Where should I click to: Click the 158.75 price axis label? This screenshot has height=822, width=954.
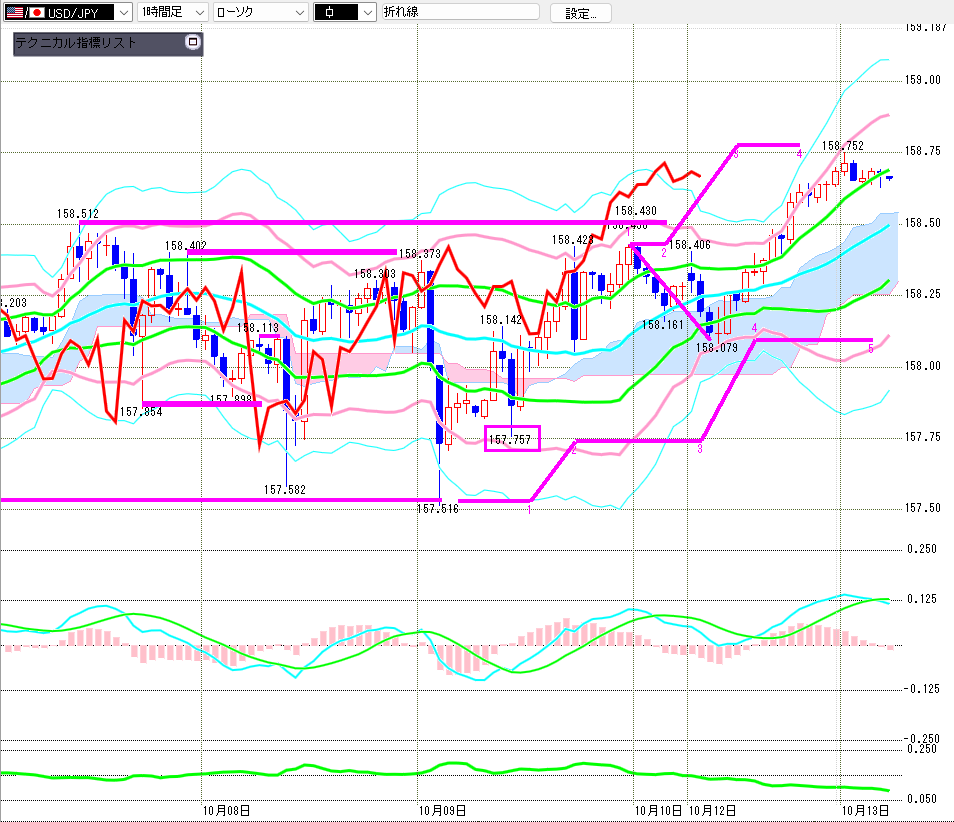coord(922,151)
